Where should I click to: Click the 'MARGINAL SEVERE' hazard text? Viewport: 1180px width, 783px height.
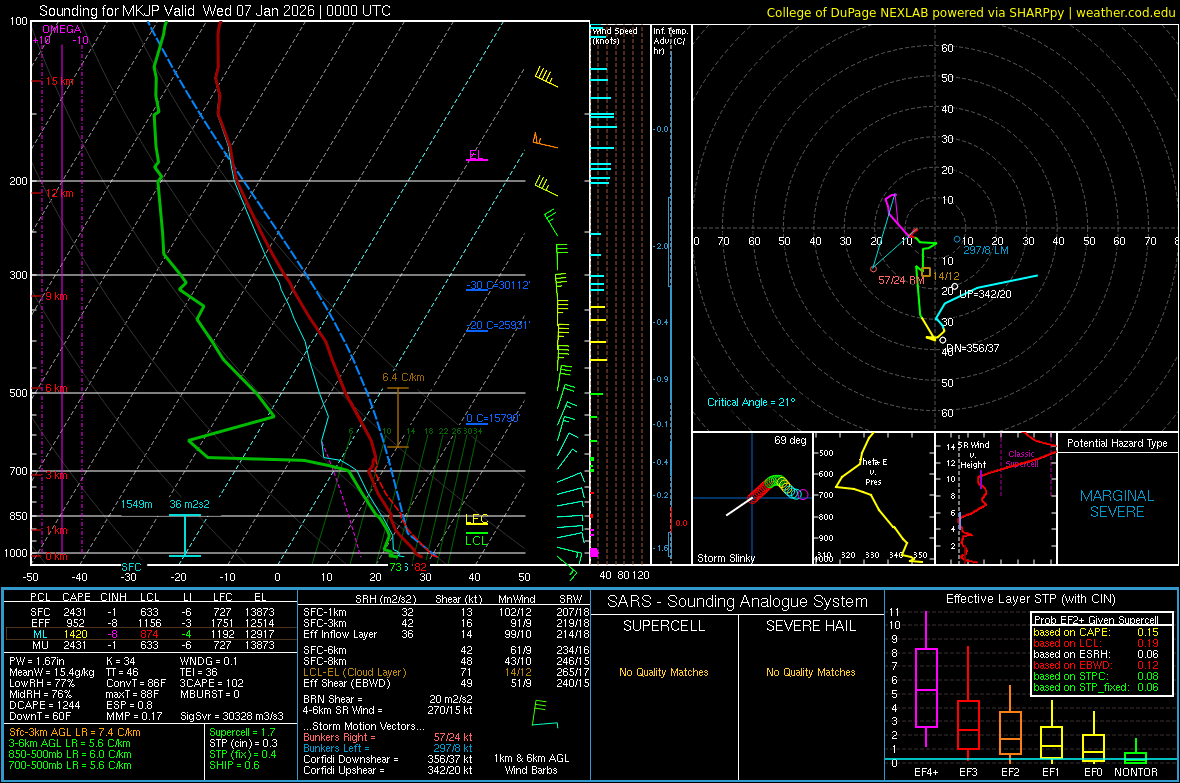coord(1117,504)
